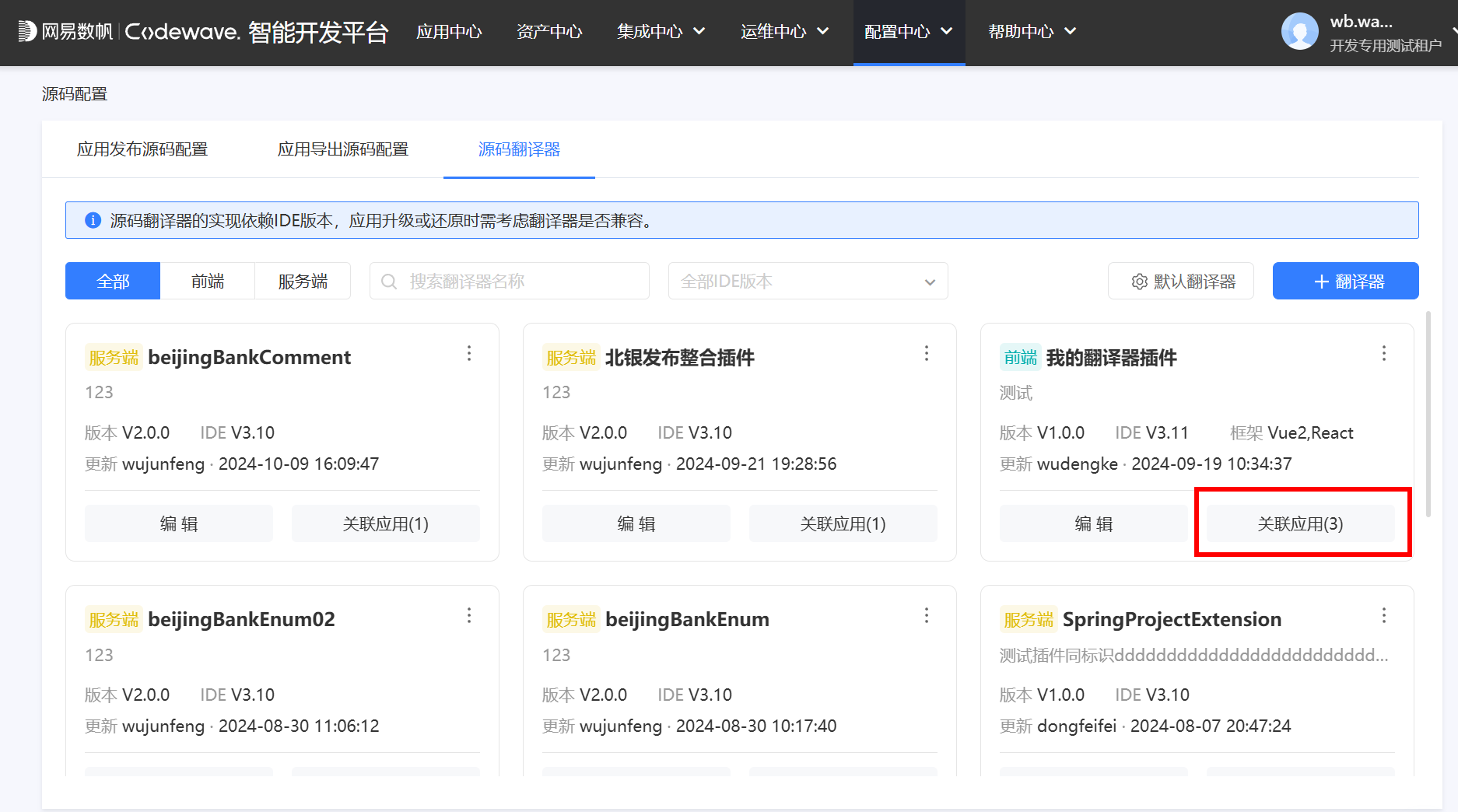This screenshot has width=1458, height=812.
Task: Expand the 集成中心 menu
Action: 661,32
